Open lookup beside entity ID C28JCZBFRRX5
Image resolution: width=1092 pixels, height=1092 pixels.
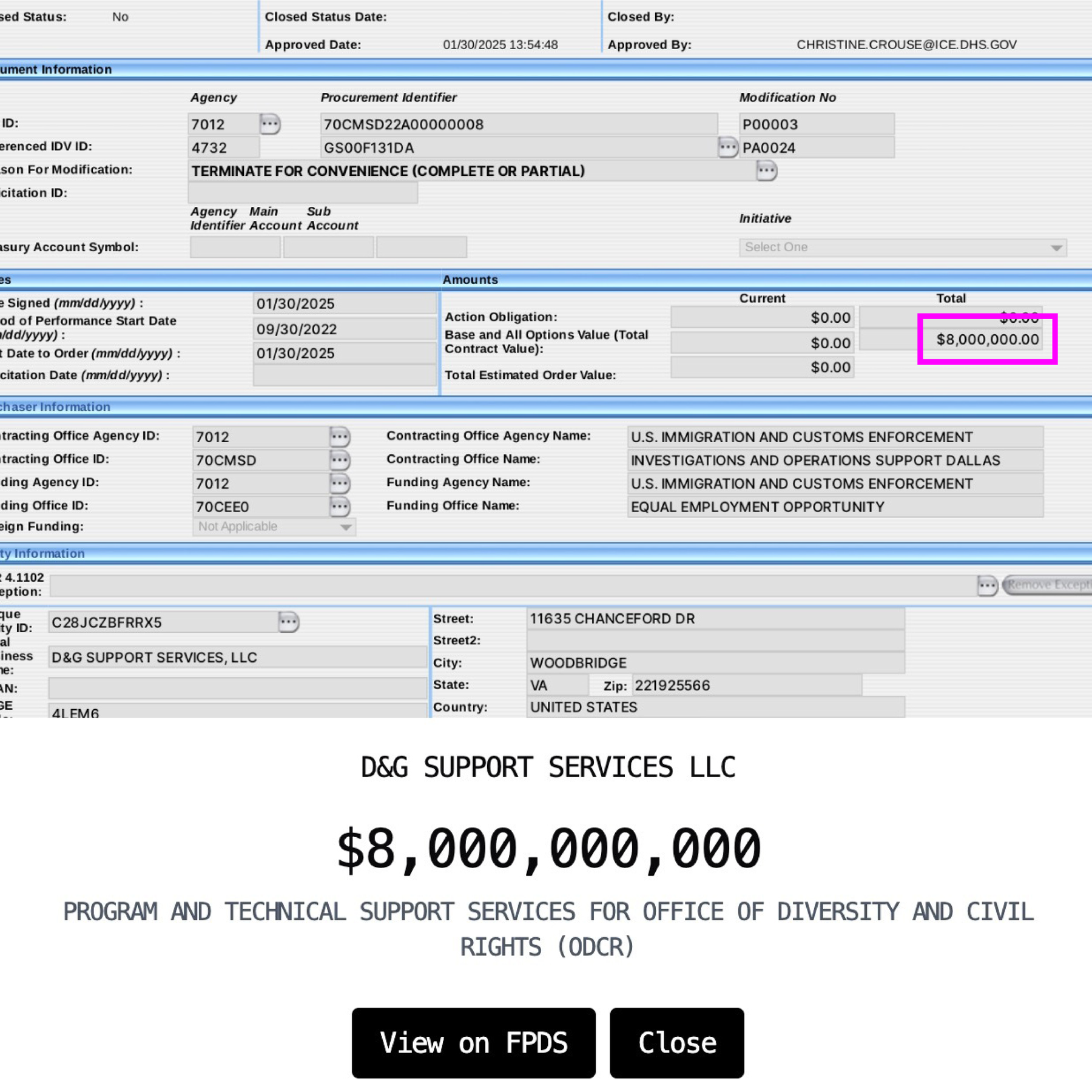click(288, 622)
